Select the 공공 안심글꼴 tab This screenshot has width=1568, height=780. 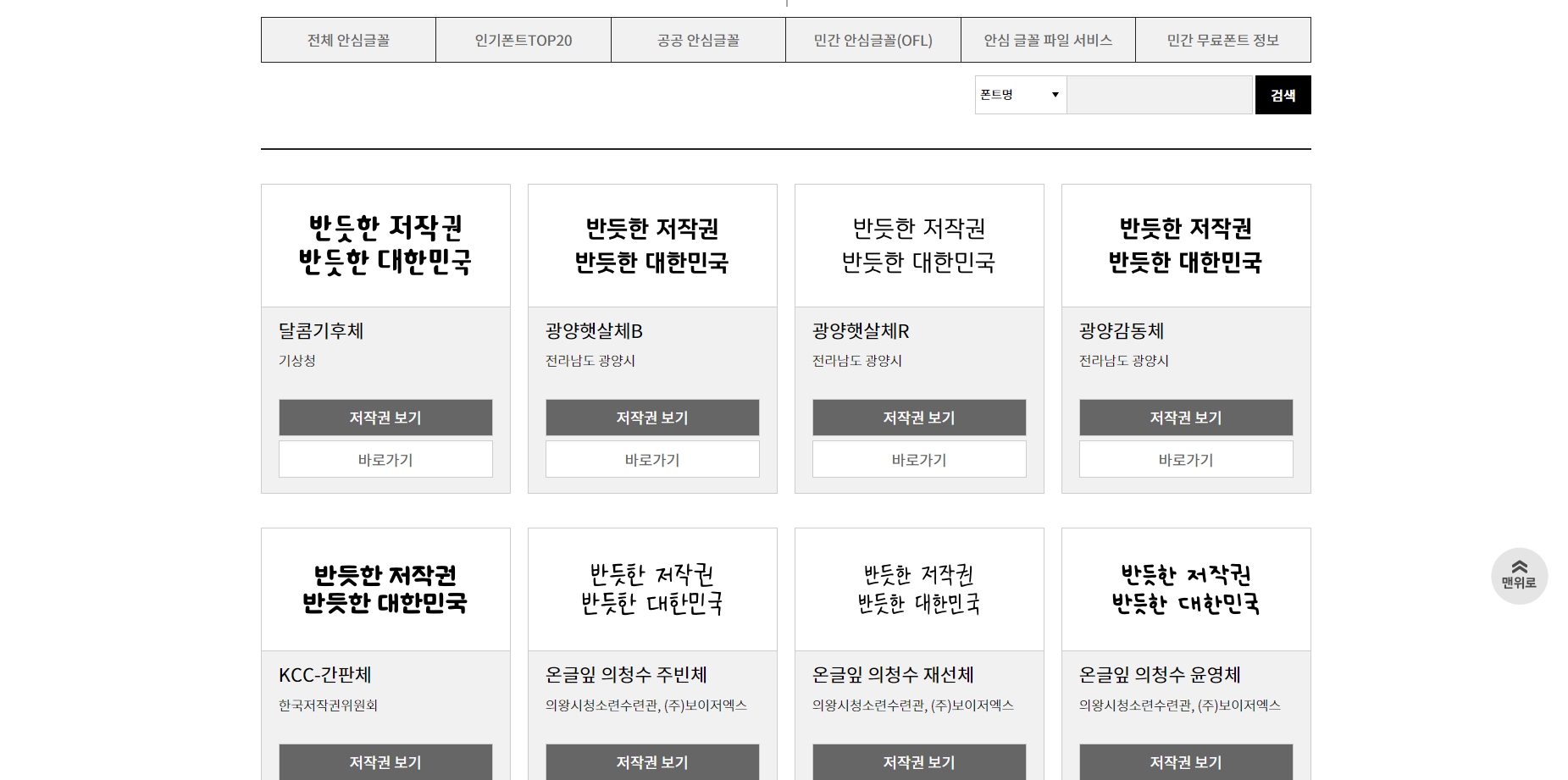(698, 40)
